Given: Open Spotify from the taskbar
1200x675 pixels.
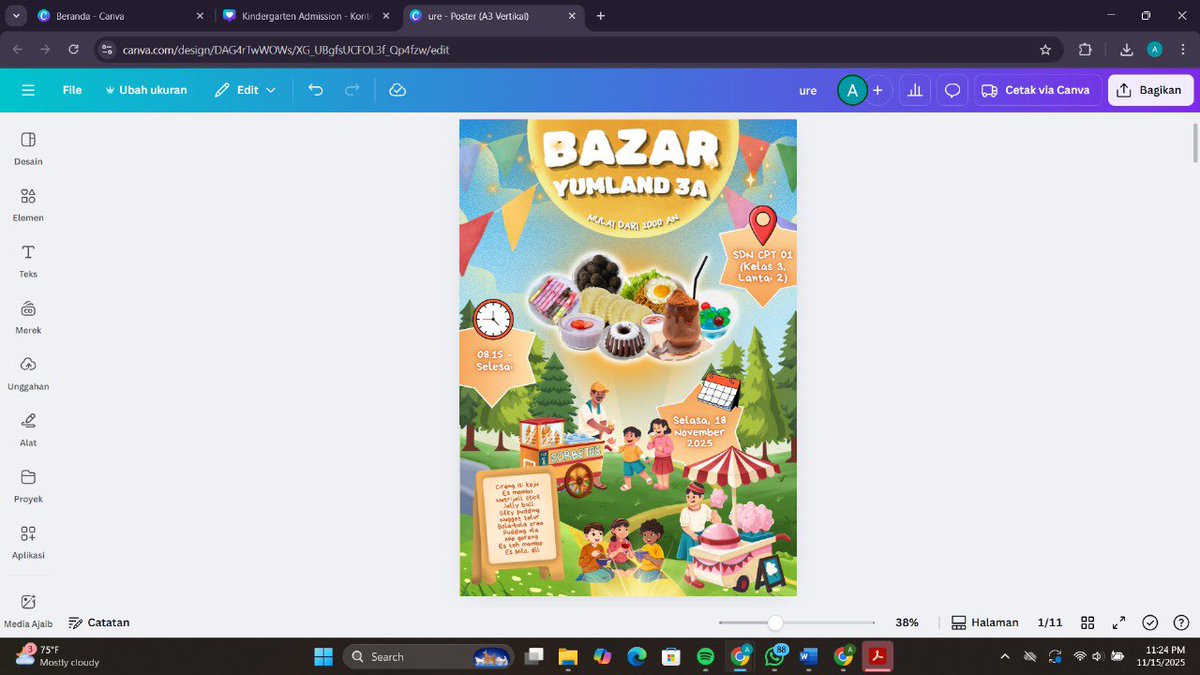Looking at the screenshot, I should point(705,656).
